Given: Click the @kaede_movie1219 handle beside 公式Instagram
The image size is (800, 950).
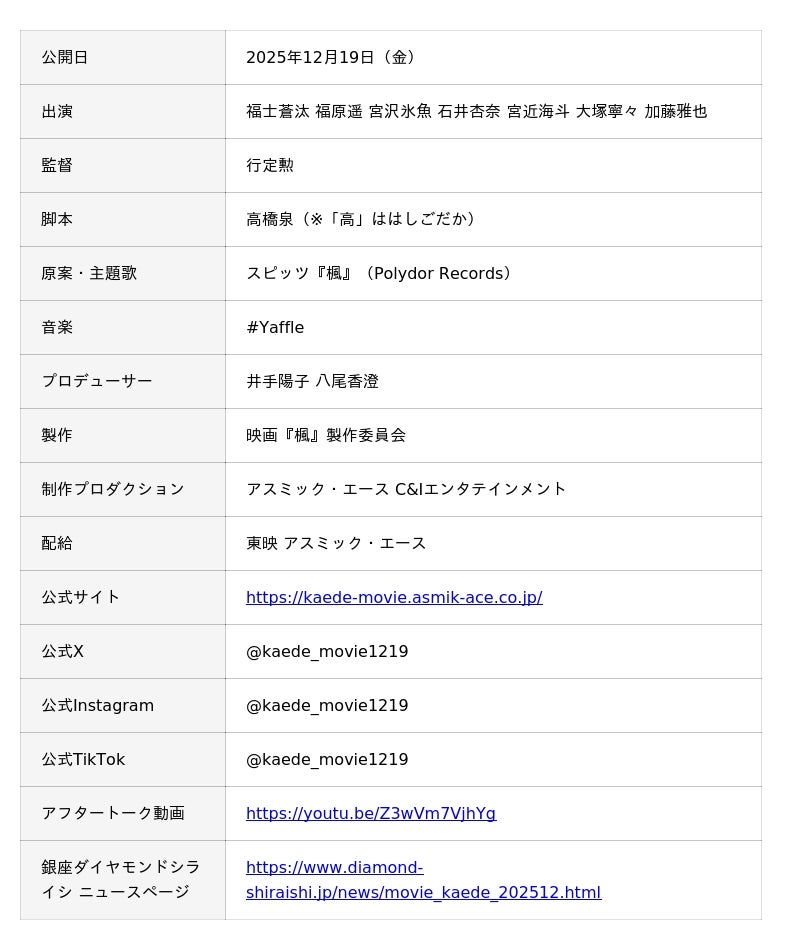Looking at the screenshot, I should (x=327, y=706).
